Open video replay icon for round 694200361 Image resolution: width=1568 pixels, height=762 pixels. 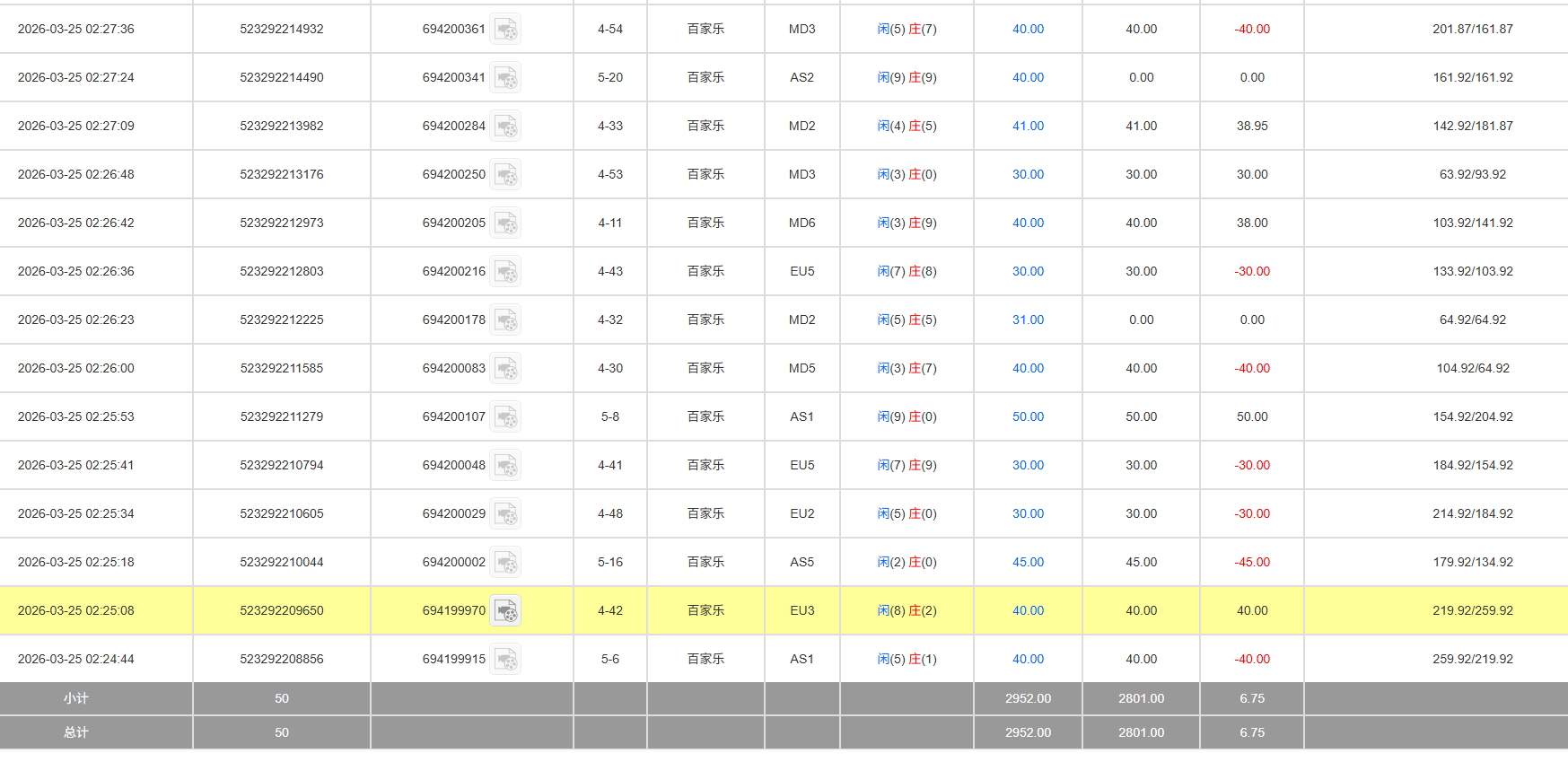(505, 30)
